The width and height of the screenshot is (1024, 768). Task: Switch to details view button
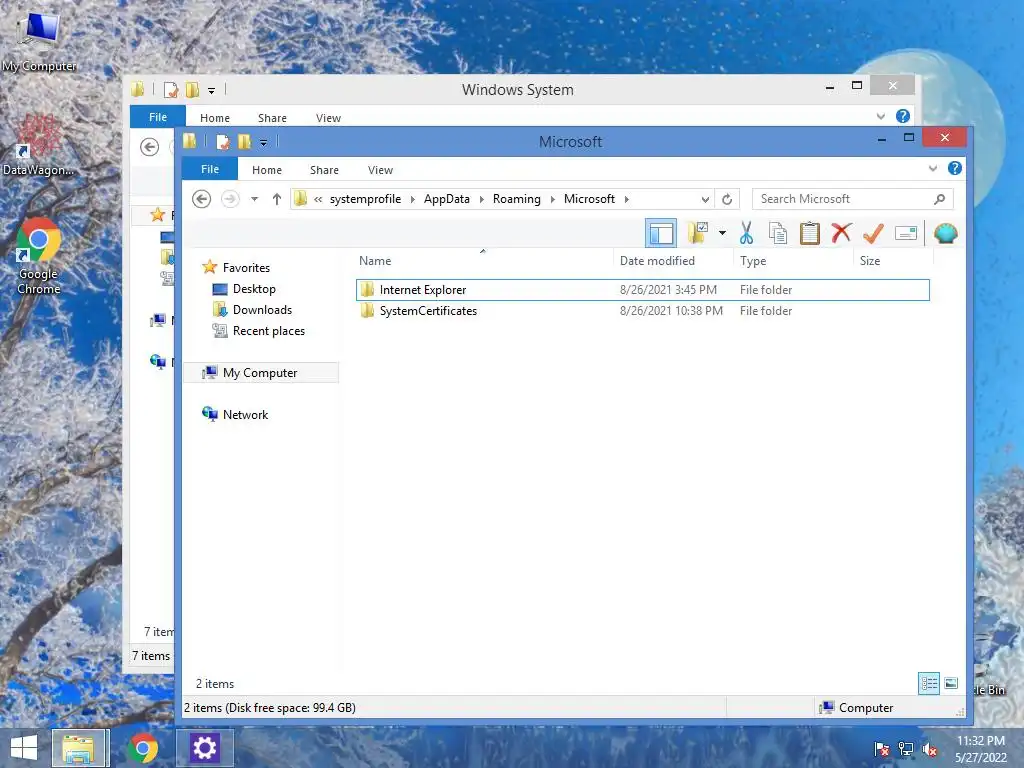929,683
